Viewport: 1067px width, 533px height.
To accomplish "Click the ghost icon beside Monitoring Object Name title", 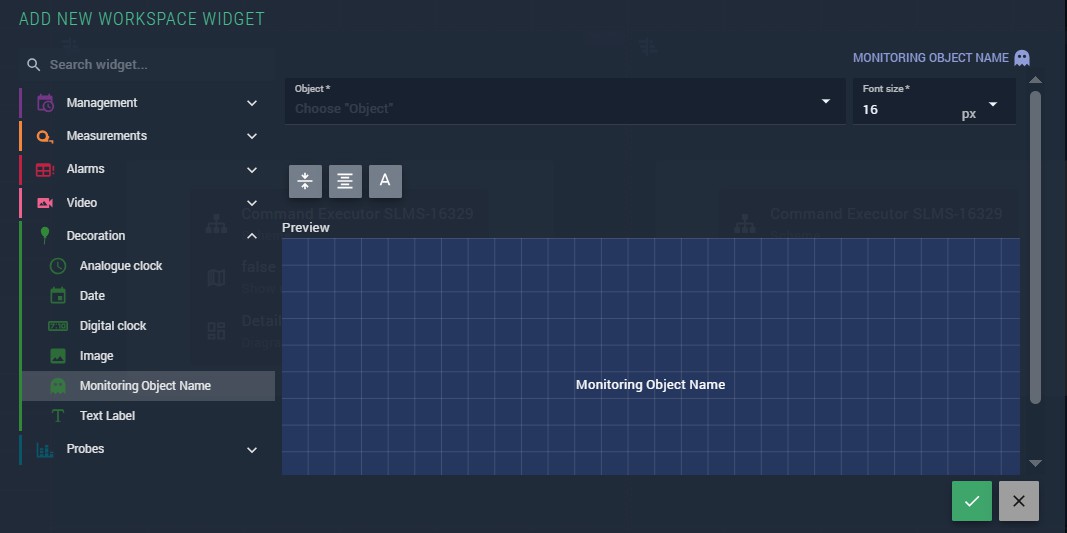I will 1021,58.
